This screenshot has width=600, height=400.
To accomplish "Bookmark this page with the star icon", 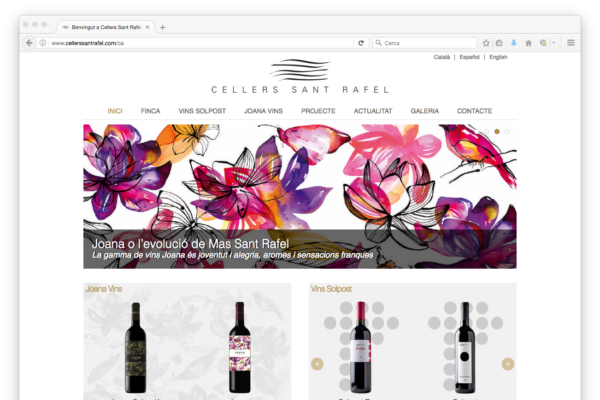I will (x=486, y=43).
